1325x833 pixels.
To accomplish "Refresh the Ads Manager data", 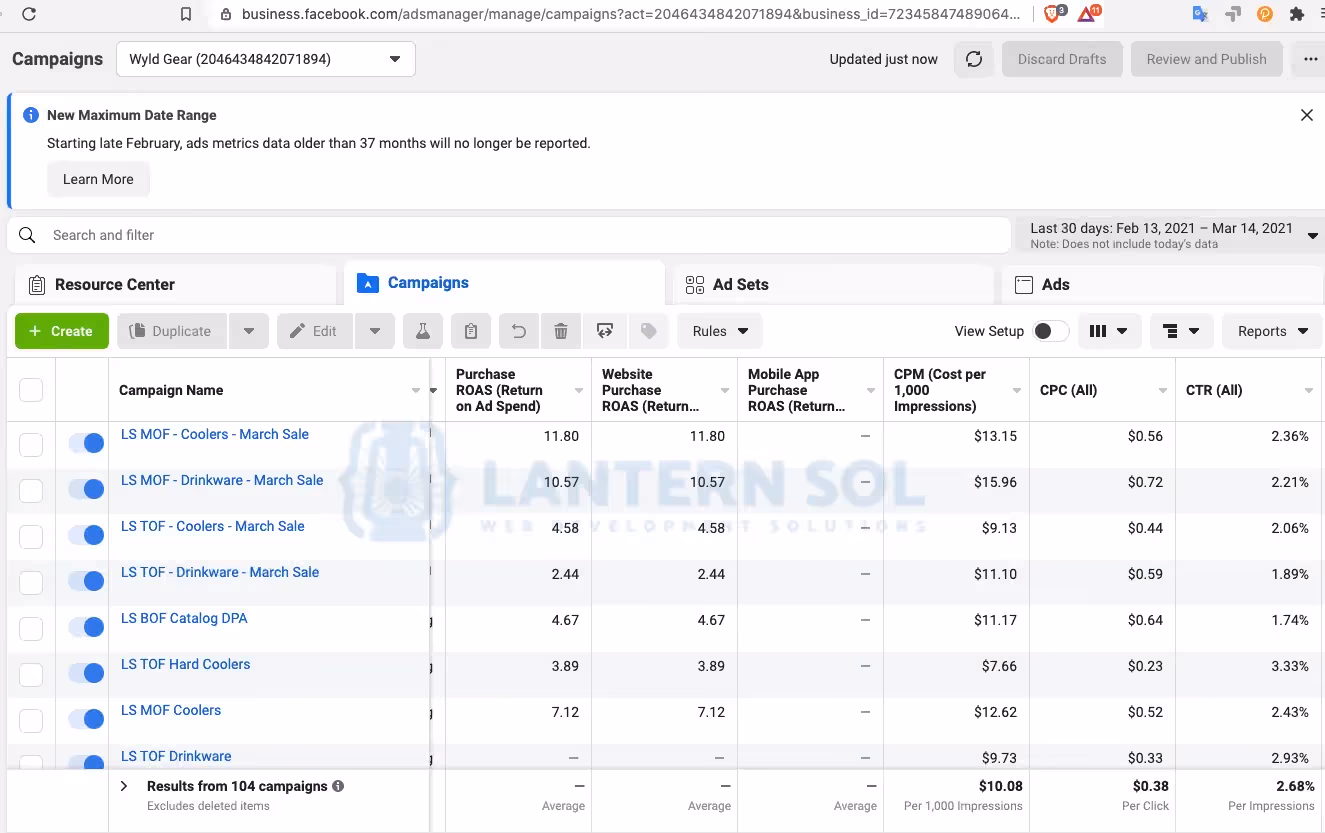I will point(974,59).
